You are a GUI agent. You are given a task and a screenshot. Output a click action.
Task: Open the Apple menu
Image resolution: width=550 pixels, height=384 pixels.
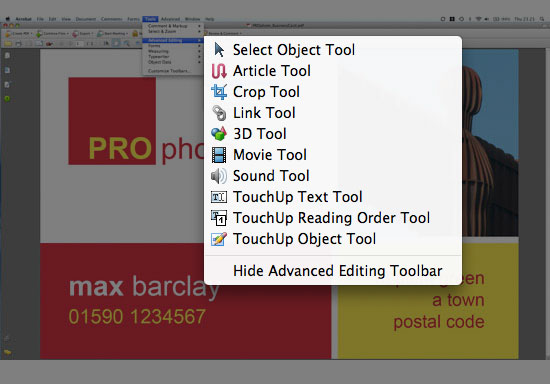(8, 19)
